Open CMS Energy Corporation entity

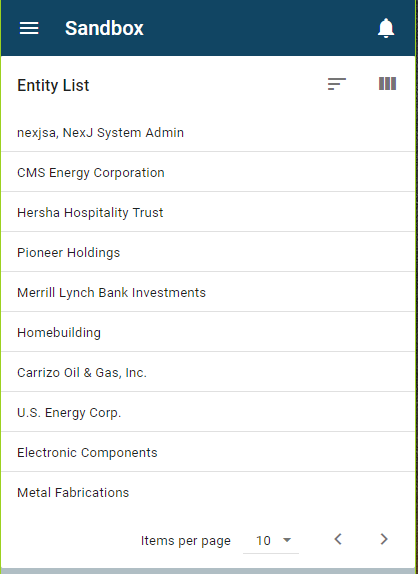[208, 172]
